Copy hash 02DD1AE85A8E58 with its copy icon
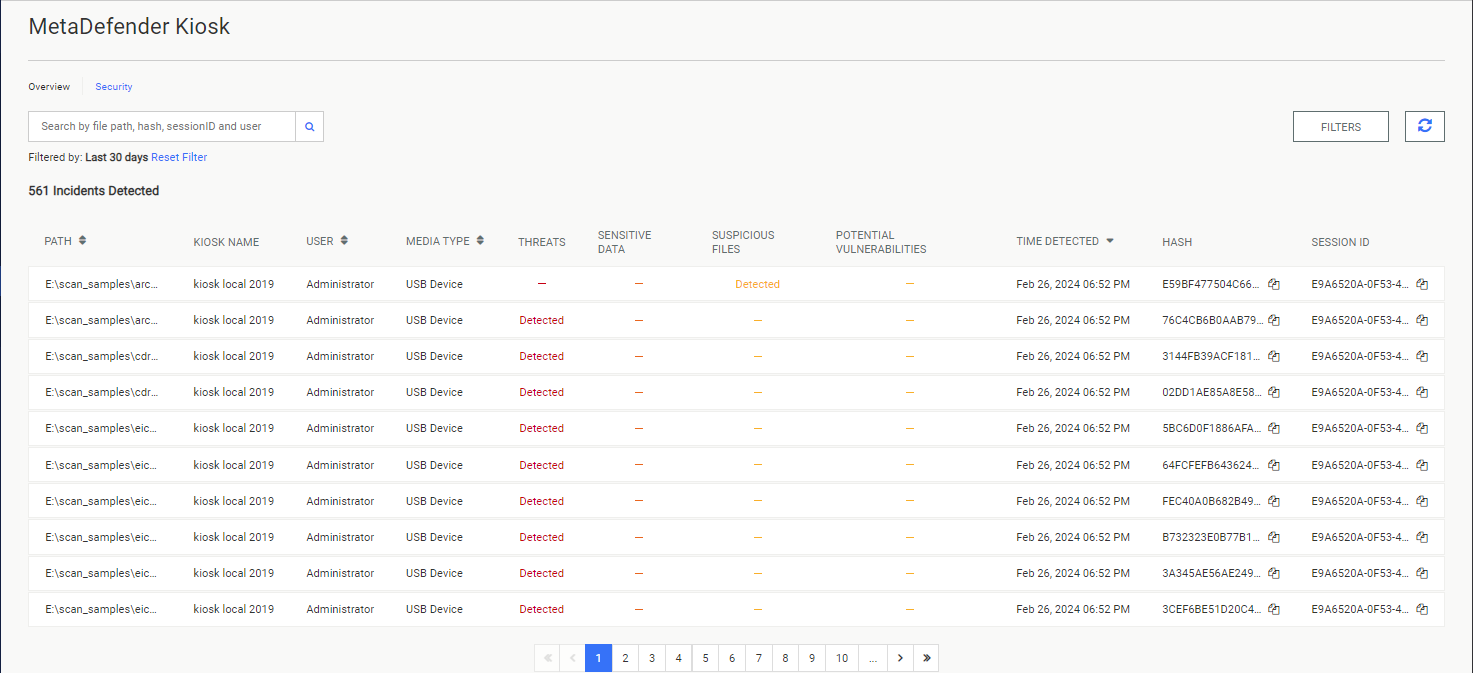The width and height of the screenshot is (1473, 673). (x=1274, y=392)
